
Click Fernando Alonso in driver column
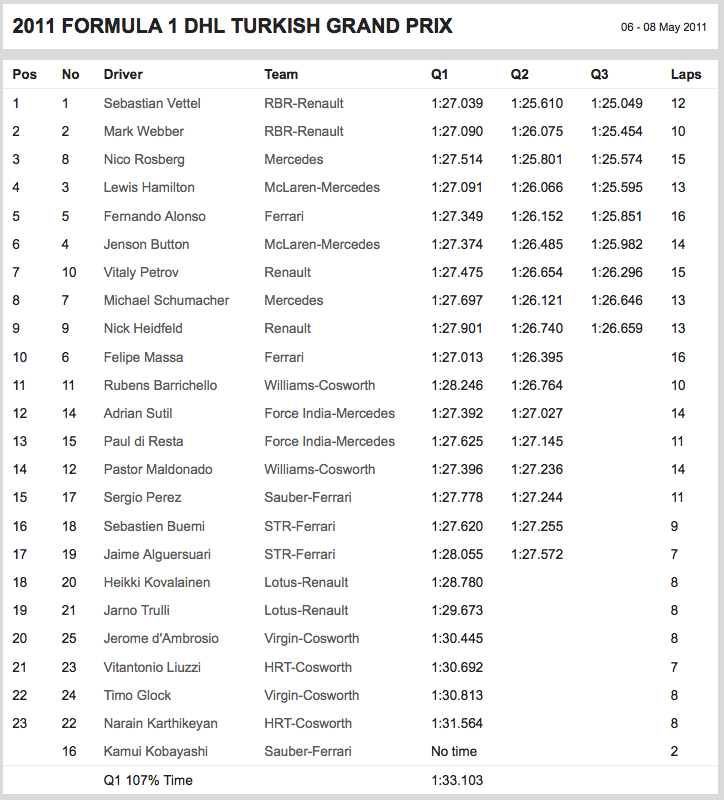[154, 216]
